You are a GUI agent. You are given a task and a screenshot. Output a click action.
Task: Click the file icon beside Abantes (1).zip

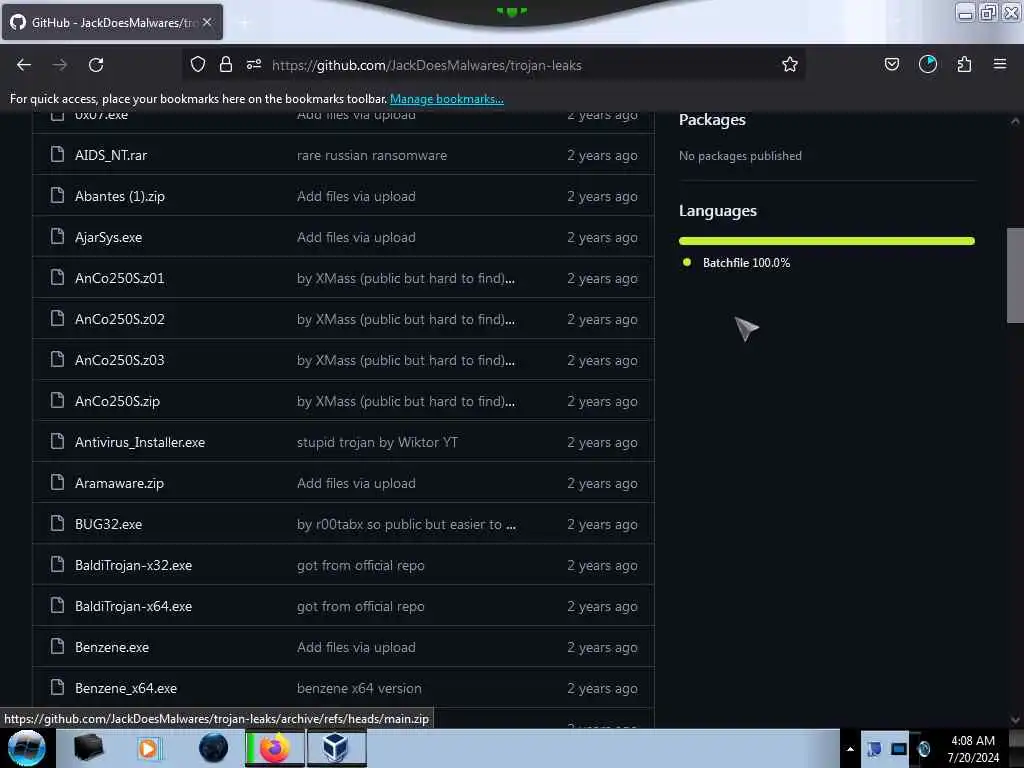coord(57,195)
